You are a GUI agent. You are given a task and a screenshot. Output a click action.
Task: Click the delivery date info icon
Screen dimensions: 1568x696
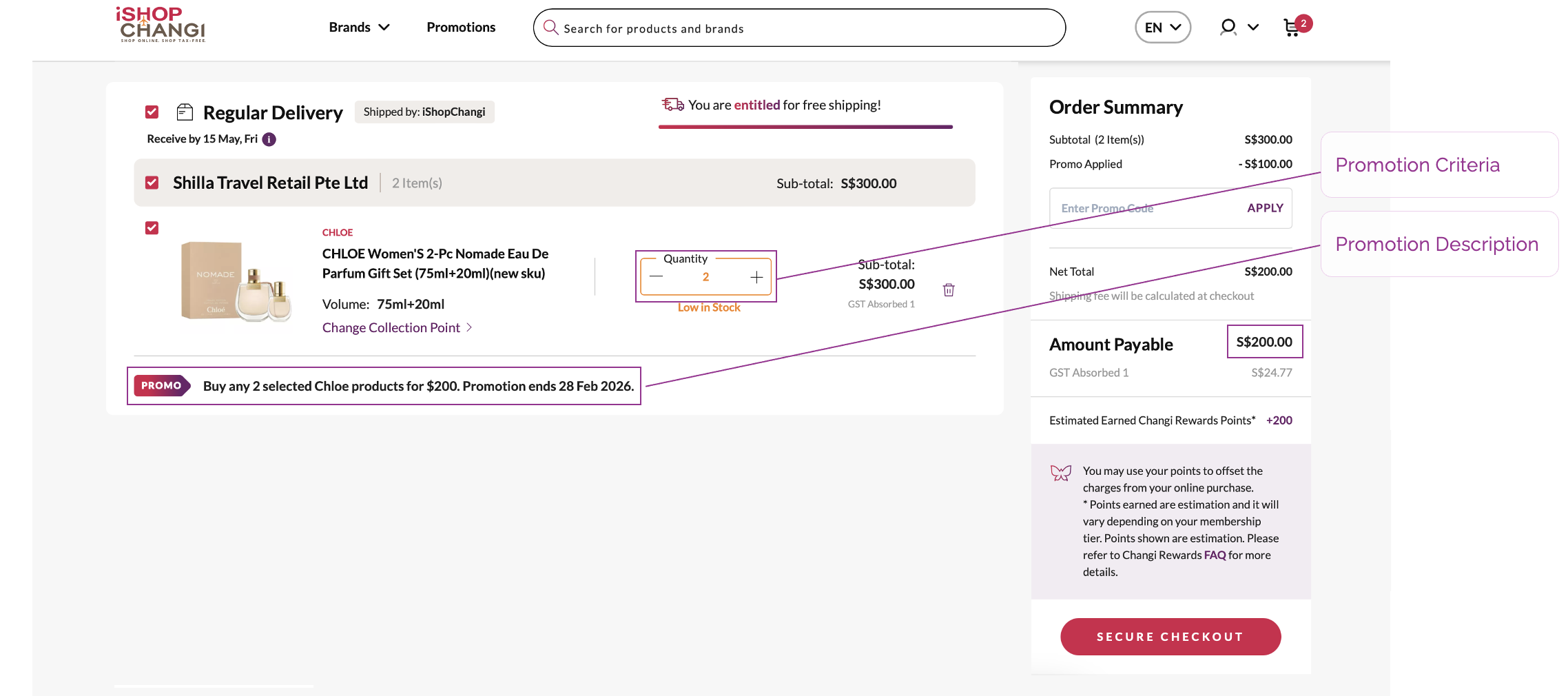coord(269,139)
